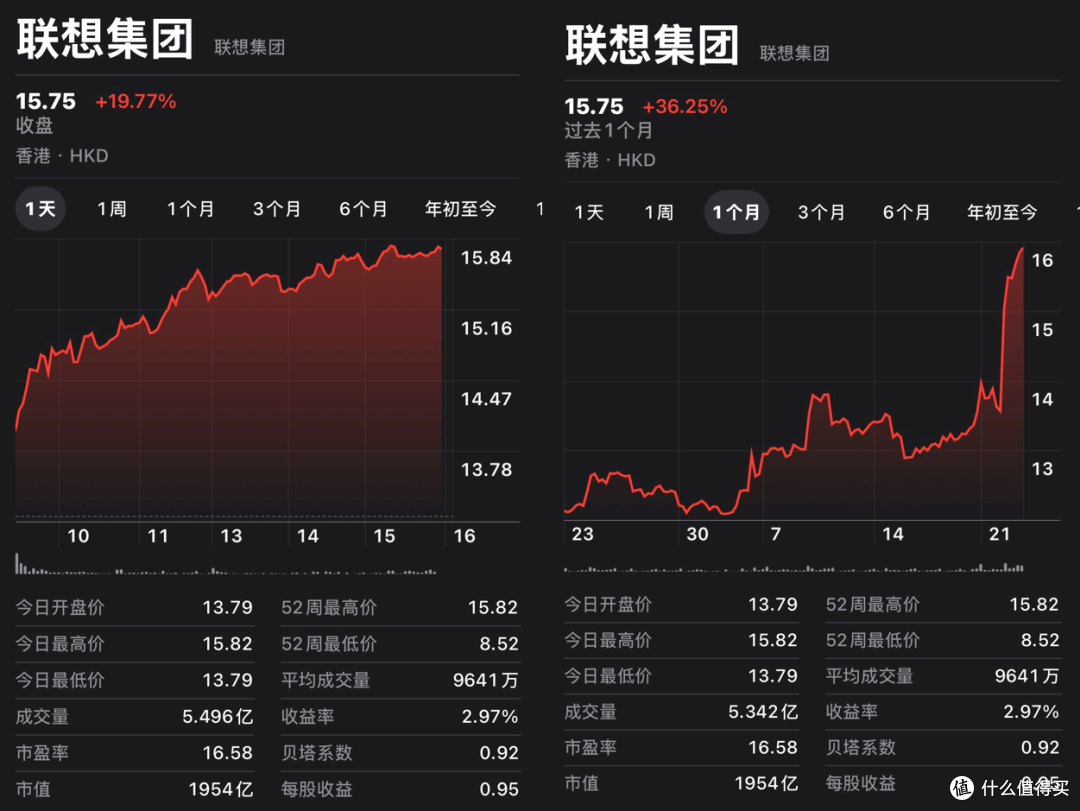This screenshot has height=811, width=1080.
Task: Click 贝塔系数 row in right panel
Action: coord(943,748)
